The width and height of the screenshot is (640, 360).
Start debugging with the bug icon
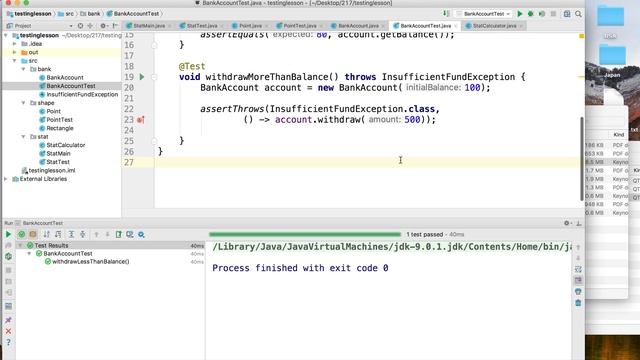[x=531, y=14]
